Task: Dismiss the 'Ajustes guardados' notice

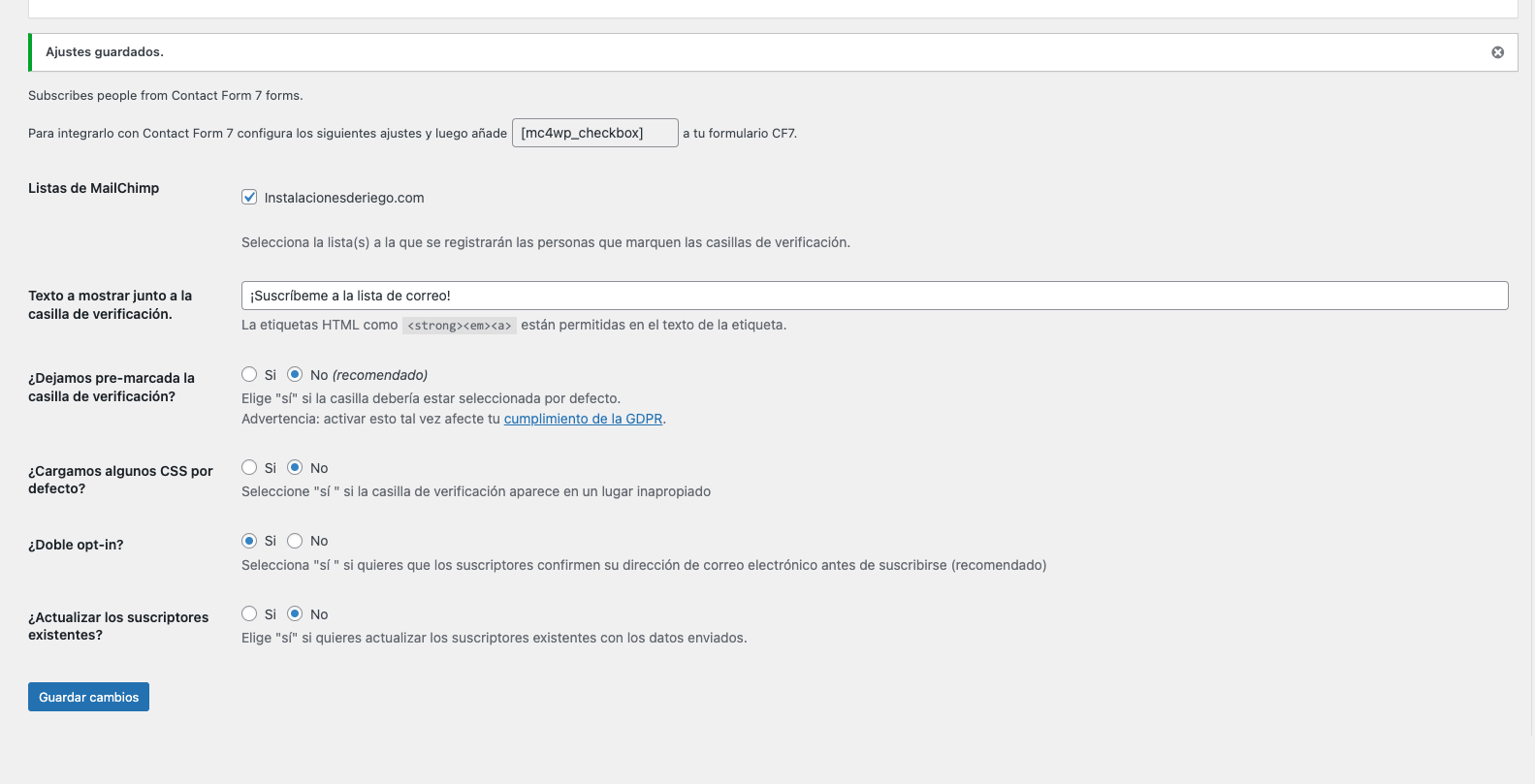Action: [x=1497, y=52]
